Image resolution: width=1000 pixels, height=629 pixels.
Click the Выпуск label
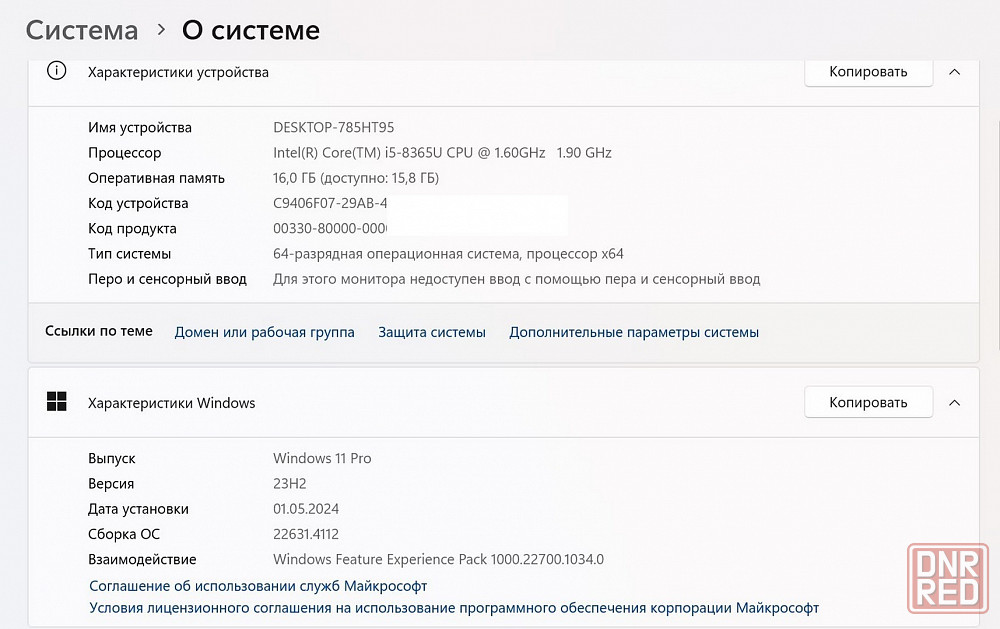pos(112,459)
